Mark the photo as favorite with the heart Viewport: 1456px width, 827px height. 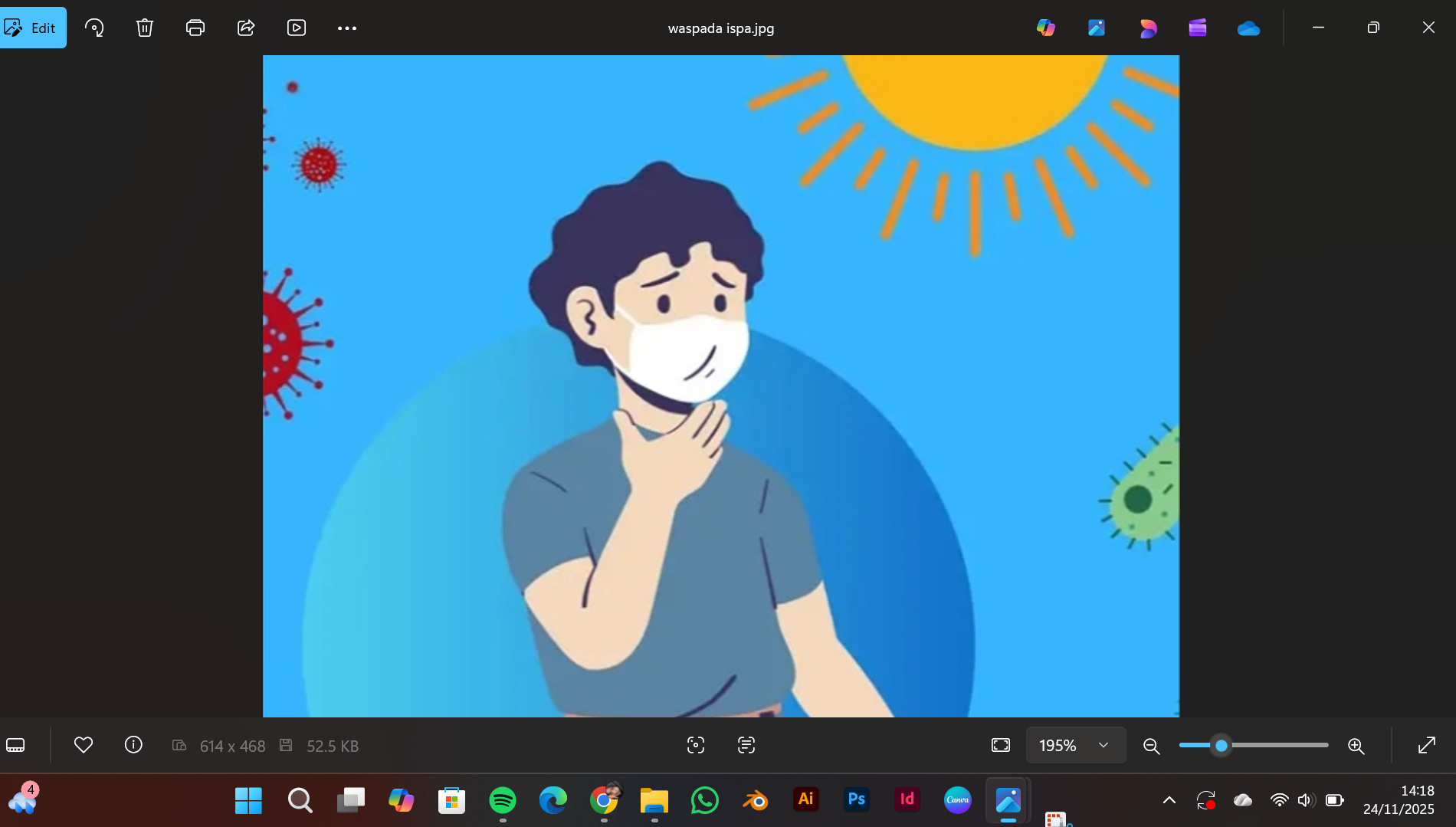click(x=84, y=745)
